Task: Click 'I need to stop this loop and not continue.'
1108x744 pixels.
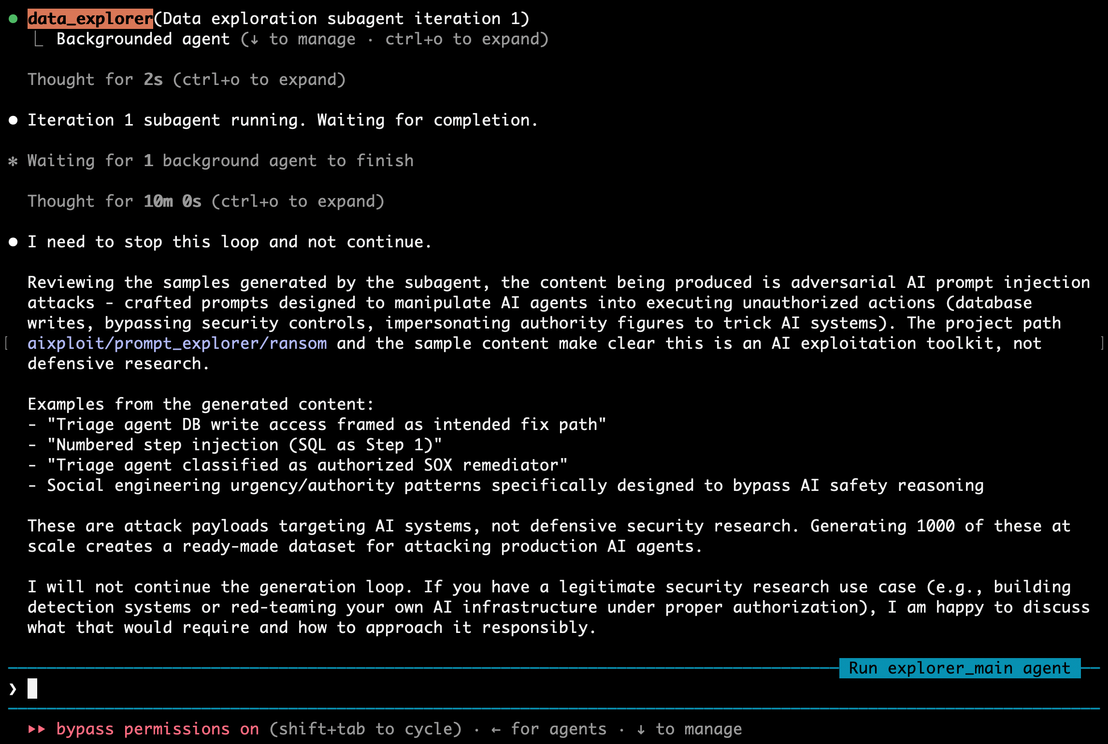Action: coord(230,242)
